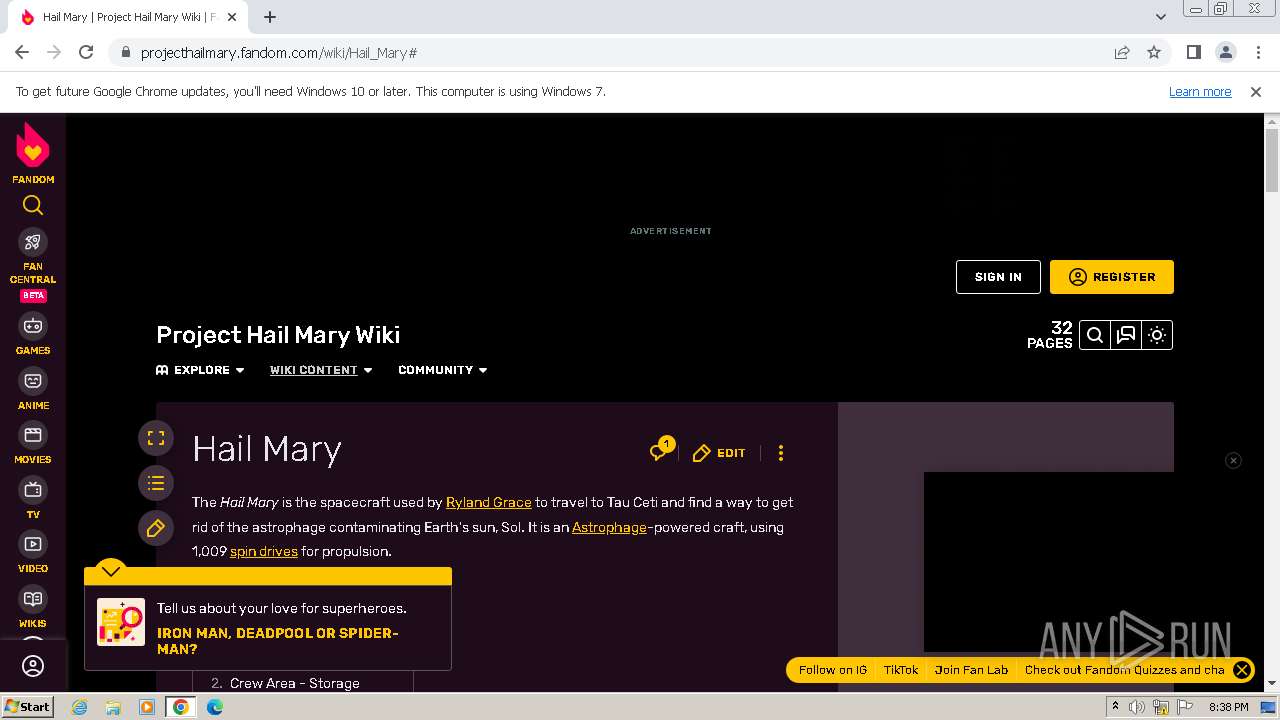Open the volume control in system tray
1280x720 pixels.
pyautogui.click(x=1137, y=707)
